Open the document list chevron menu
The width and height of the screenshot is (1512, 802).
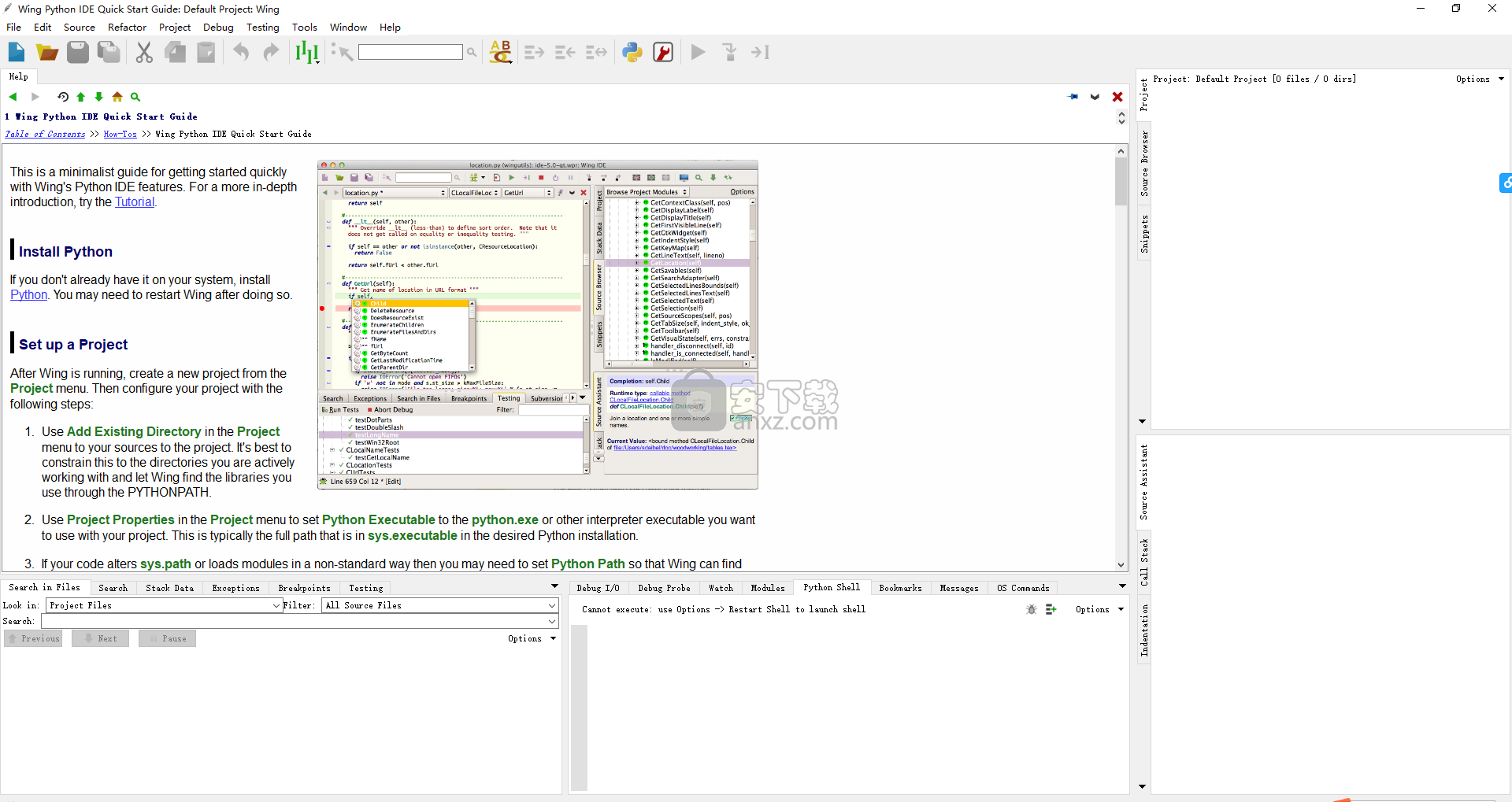pyautogui.click(x=1095, y=97)
